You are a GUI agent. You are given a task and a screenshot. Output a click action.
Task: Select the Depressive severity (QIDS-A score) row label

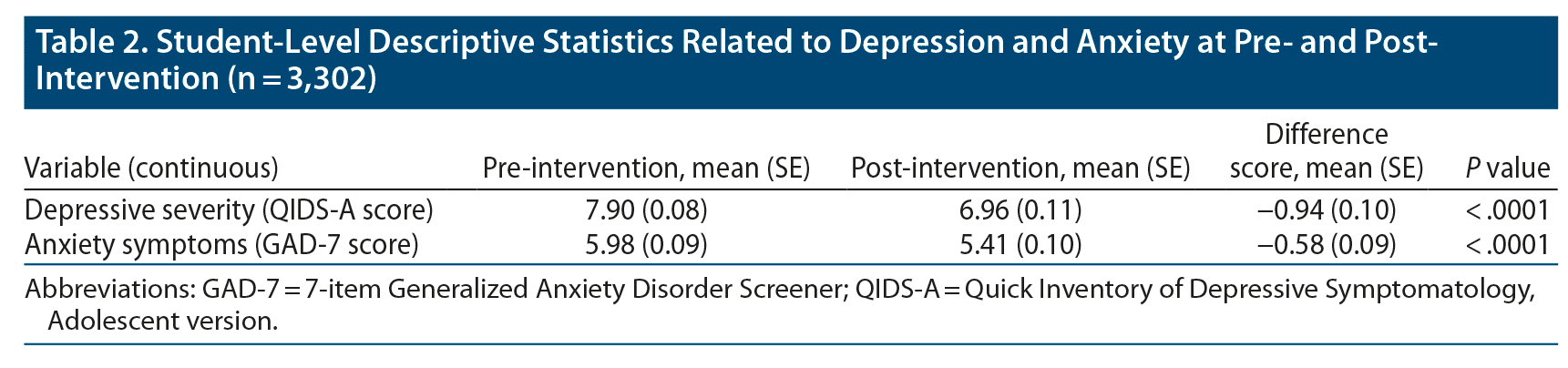point(229,210)
